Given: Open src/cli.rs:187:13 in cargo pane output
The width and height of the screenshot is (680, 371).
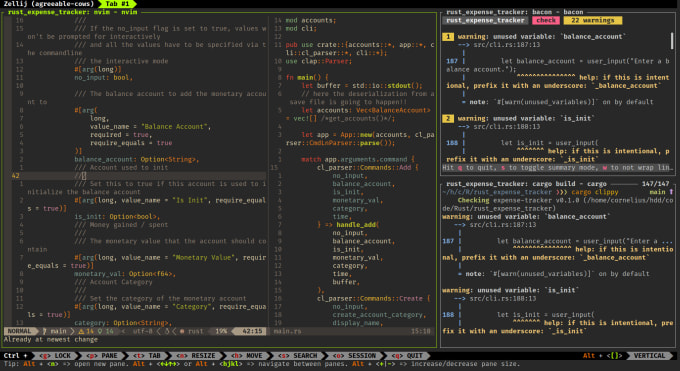Looking at the screenshot, I should click(503, 225).
